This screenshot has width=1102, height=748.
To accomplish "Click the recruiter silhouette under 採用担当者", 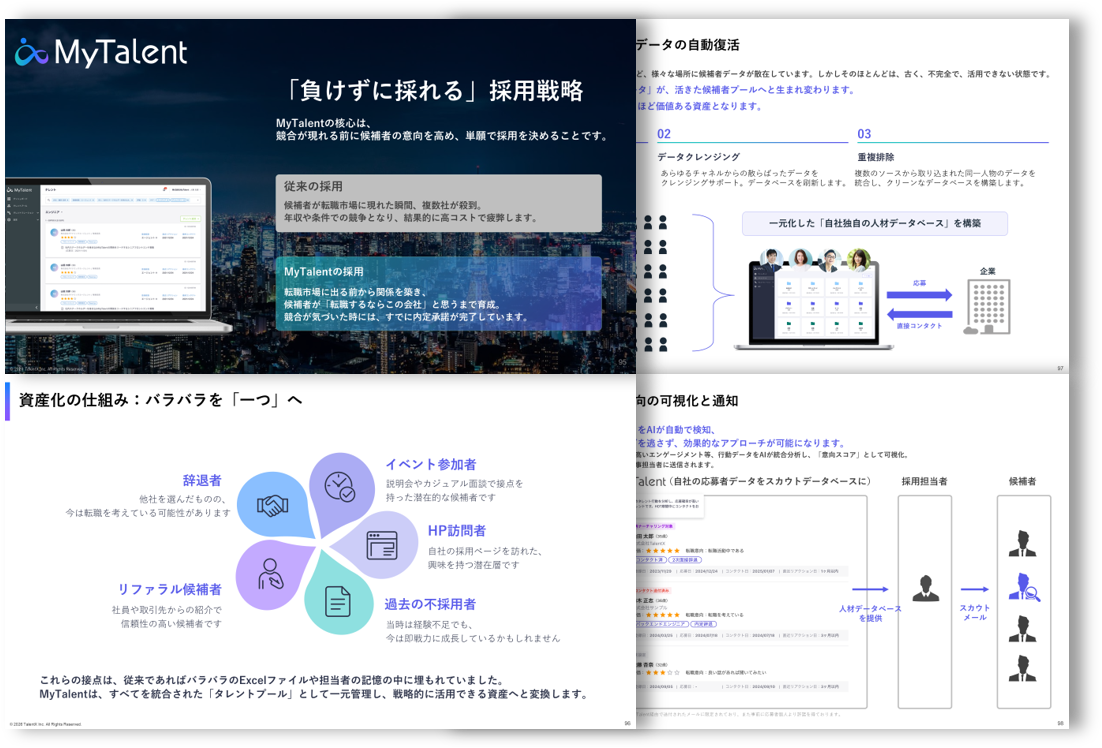I will [925, 588].
